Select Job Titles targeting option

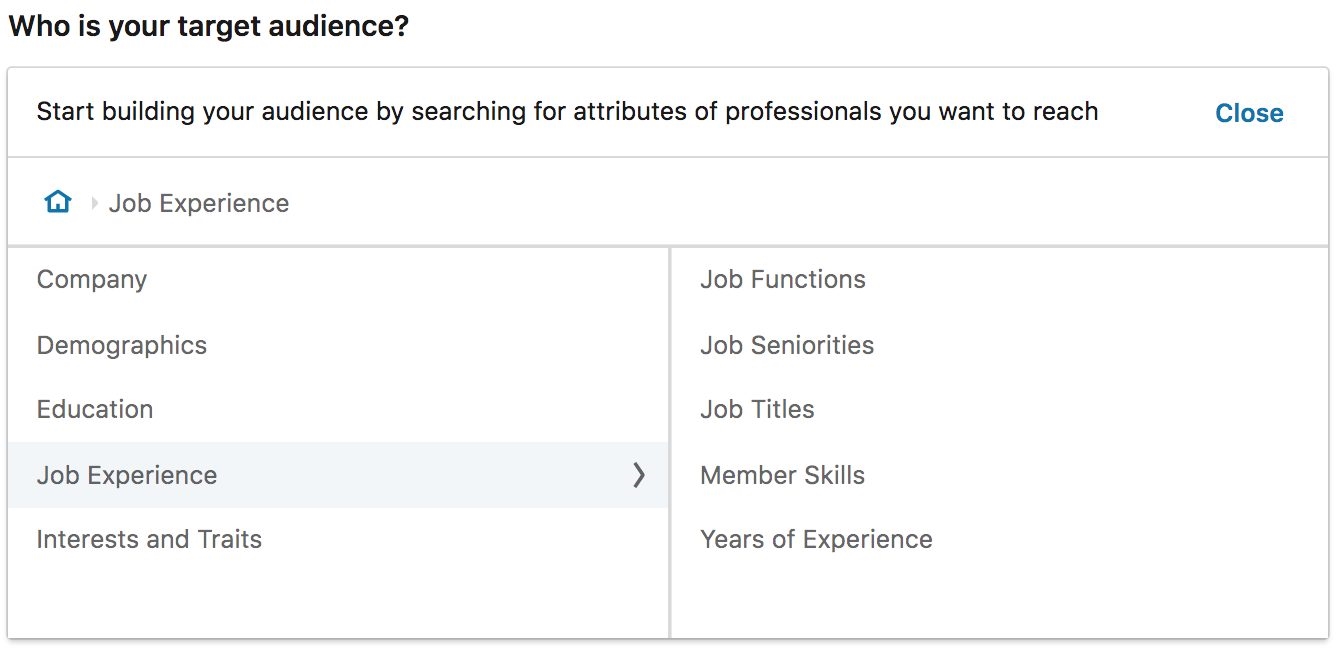757,409
